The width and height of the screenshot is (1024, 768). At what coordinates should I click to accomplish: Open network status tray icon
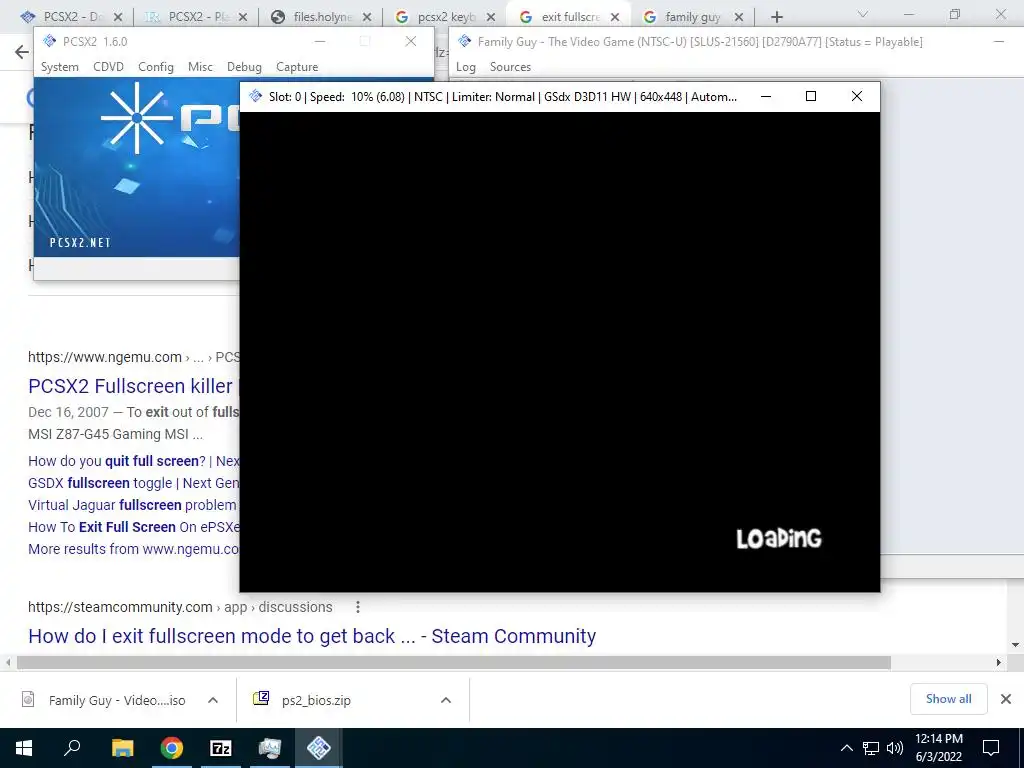tap(871, 748)
